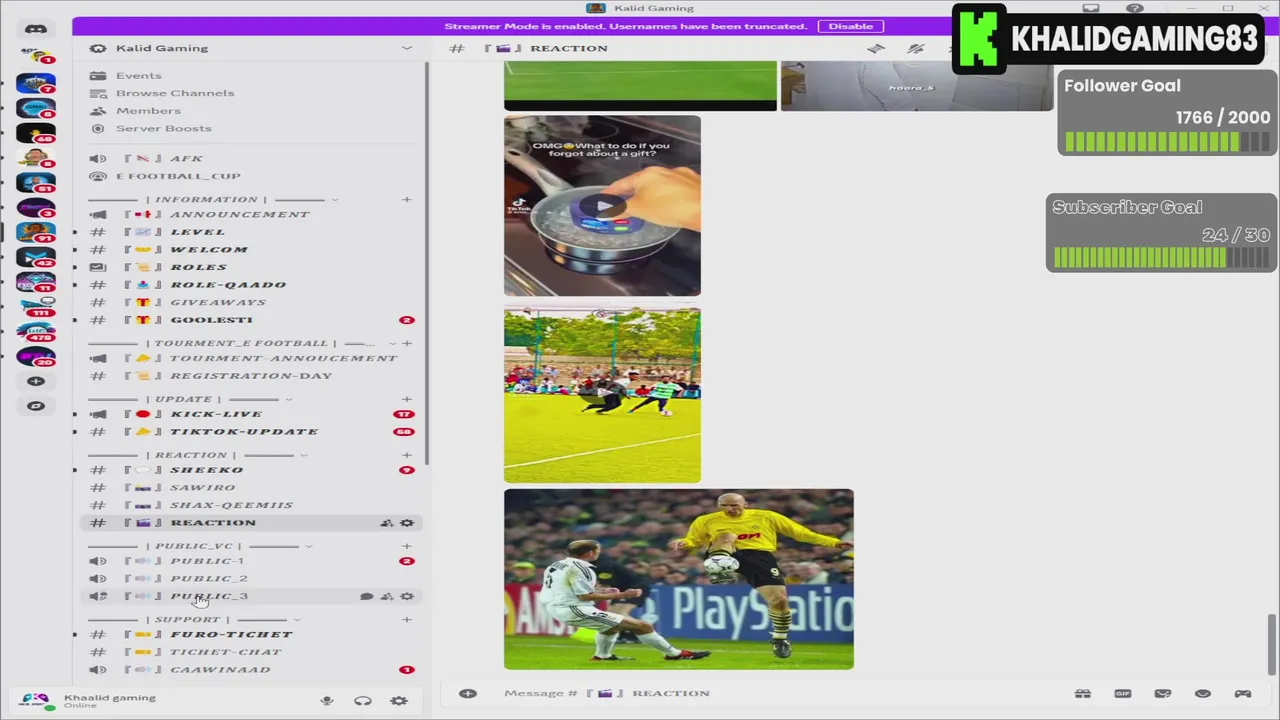Open SHEEKO channel

(x=250, y=470)
